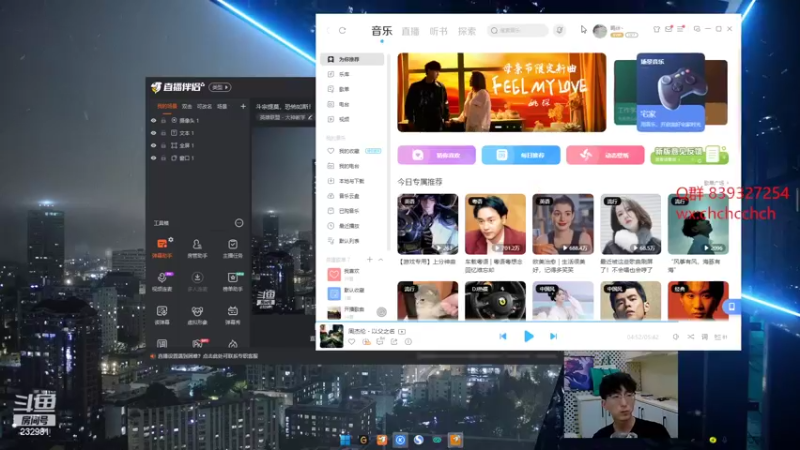Click the phone icon at right window edge
This screenshot has width=800, height=450.
click(x=732, y=307)
